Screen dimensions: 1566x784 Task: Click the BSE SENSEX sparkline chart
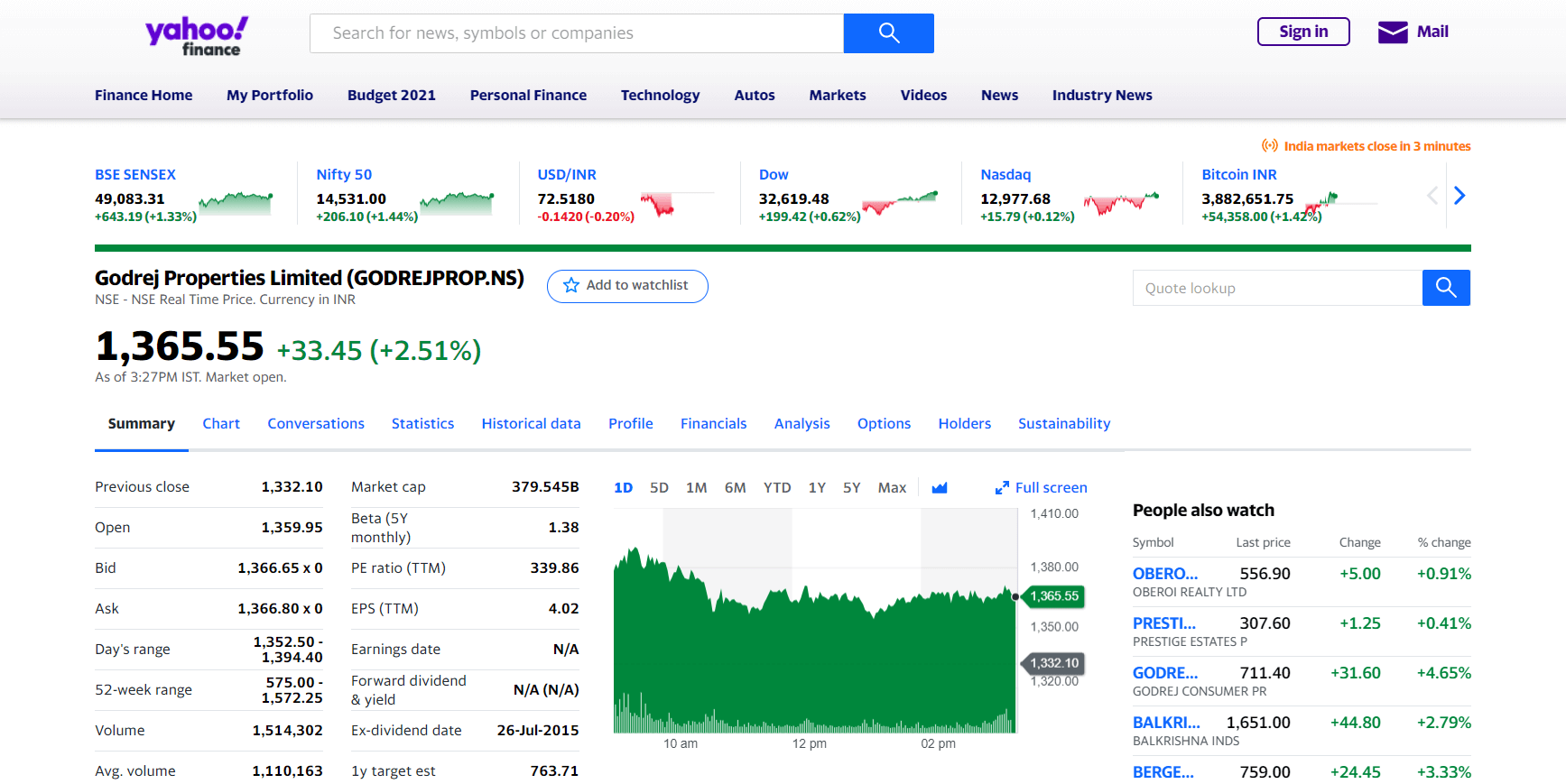pos(236,203)
